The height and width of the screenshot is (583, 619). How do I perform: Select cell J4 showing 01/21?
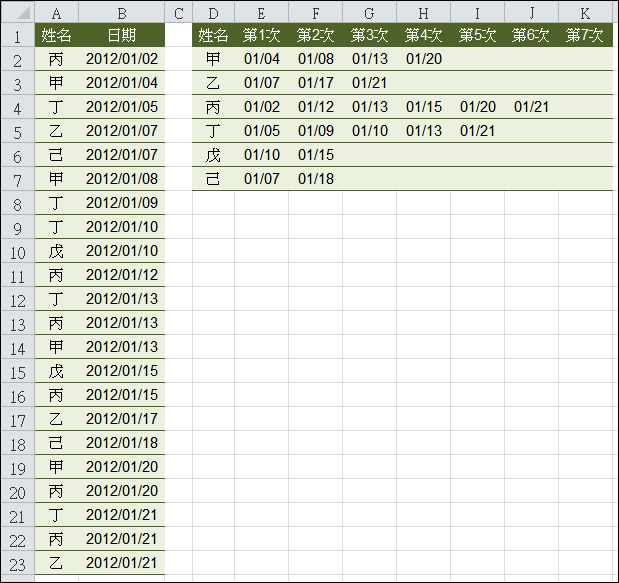pos(531,107)
